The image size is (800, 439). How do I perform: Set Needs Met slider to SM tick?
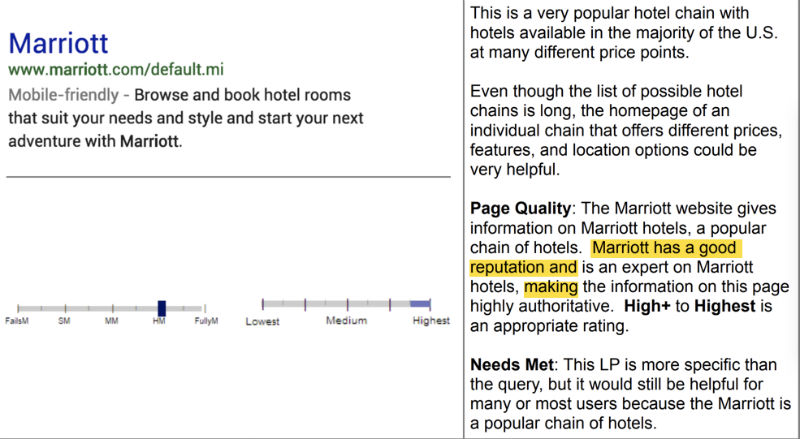65,308
